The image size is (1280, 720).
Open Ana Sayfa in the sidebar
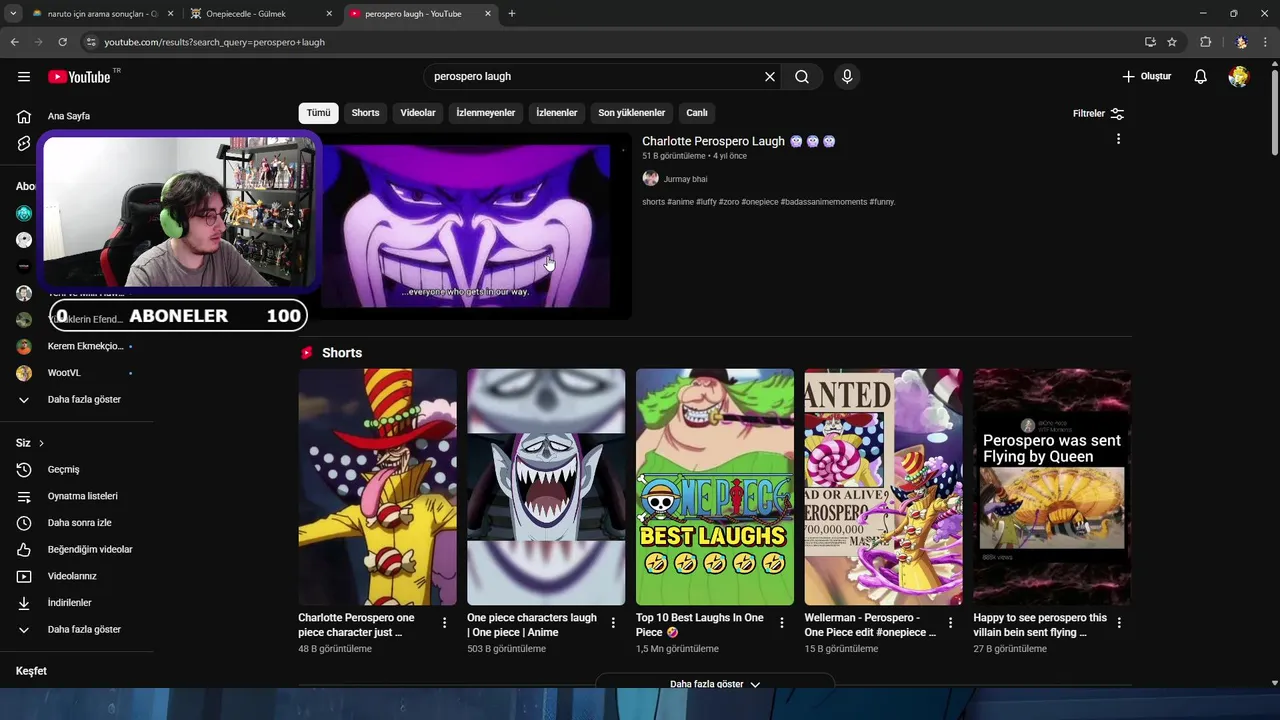tap(69, 116)
